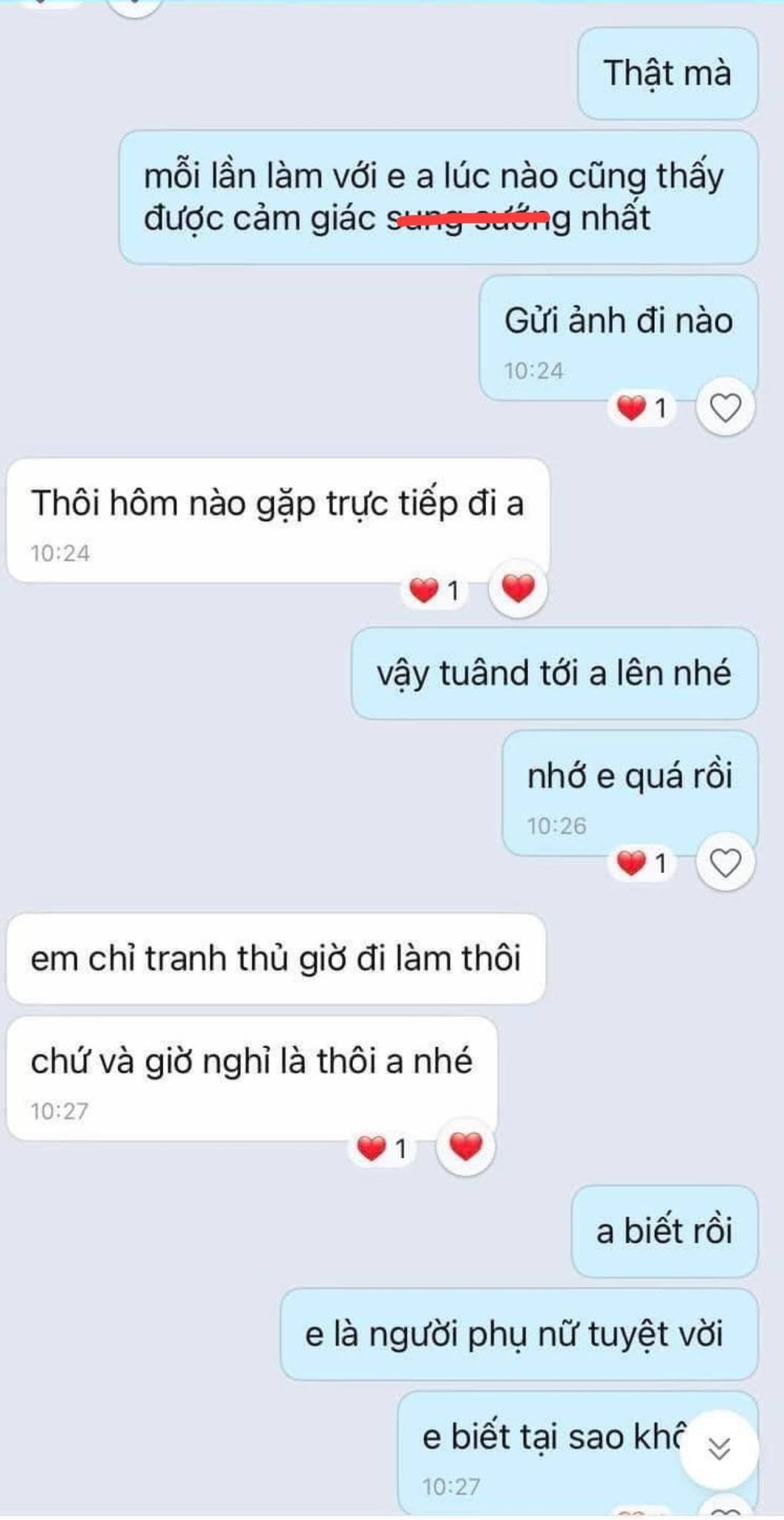Like the "nhớ e quá rồi" message with the heart
This screenshot has width=784, height=1520.
[x=725, y=862]
